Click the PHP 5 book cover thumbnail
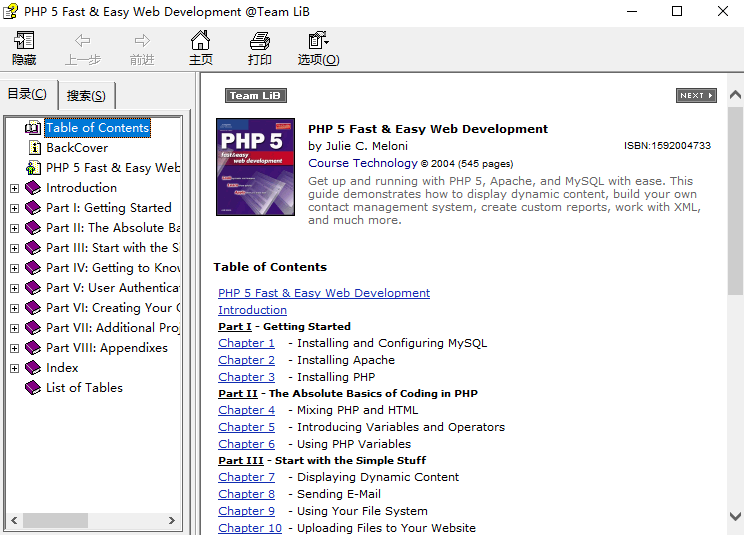 (x=255, y=167)
